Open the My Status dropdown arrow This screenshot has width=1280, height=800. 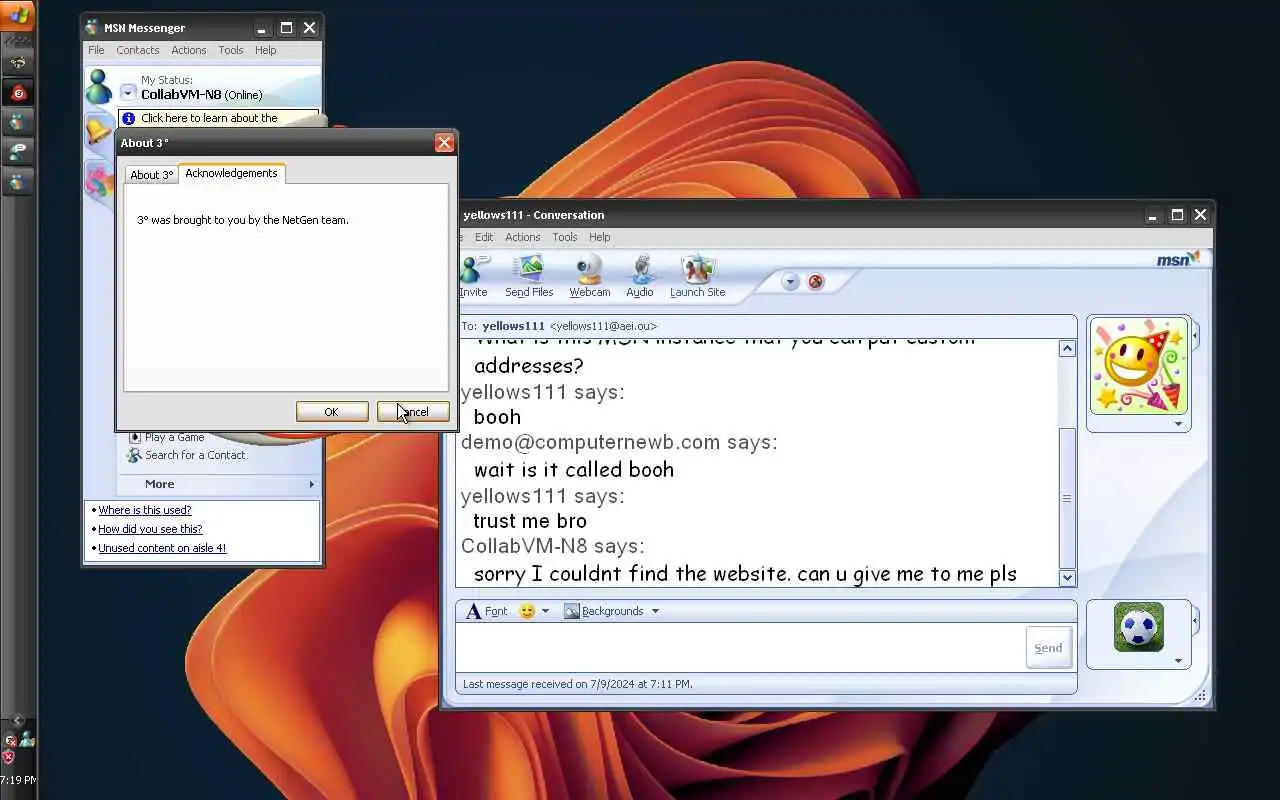tap(128, 92)
